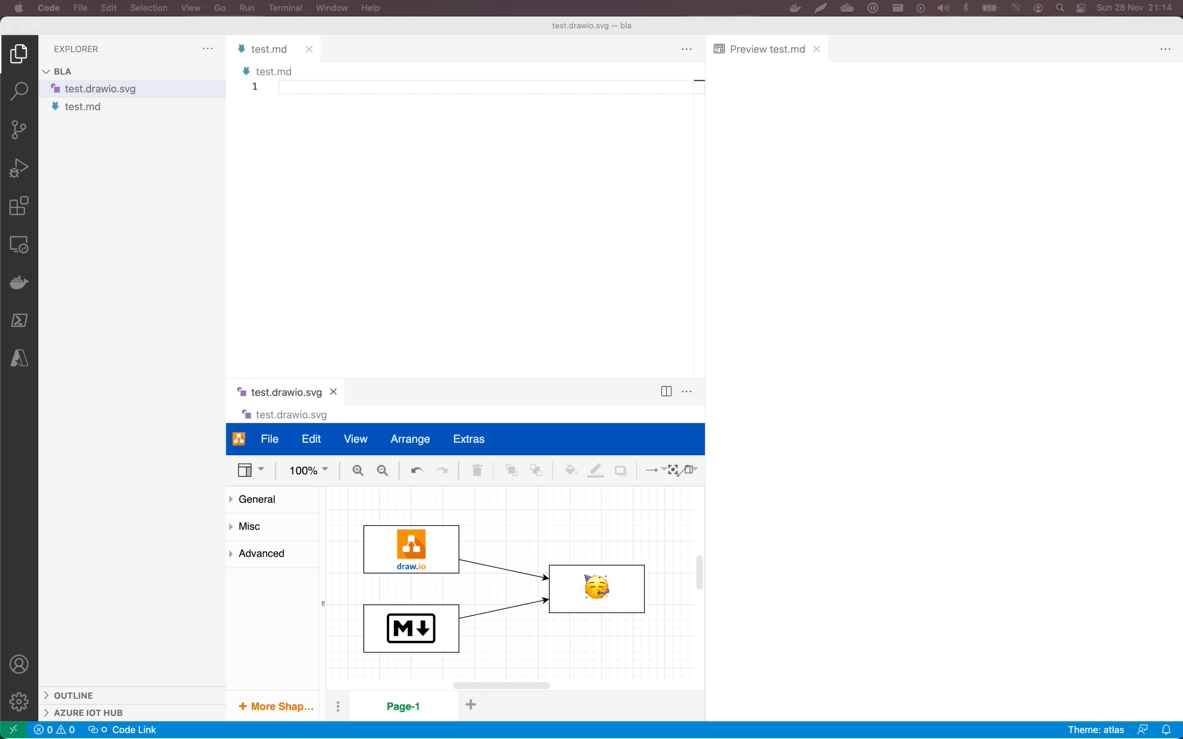Click the Fill Color bucket icon
1183x739 pixels.
tap(571, 471)
